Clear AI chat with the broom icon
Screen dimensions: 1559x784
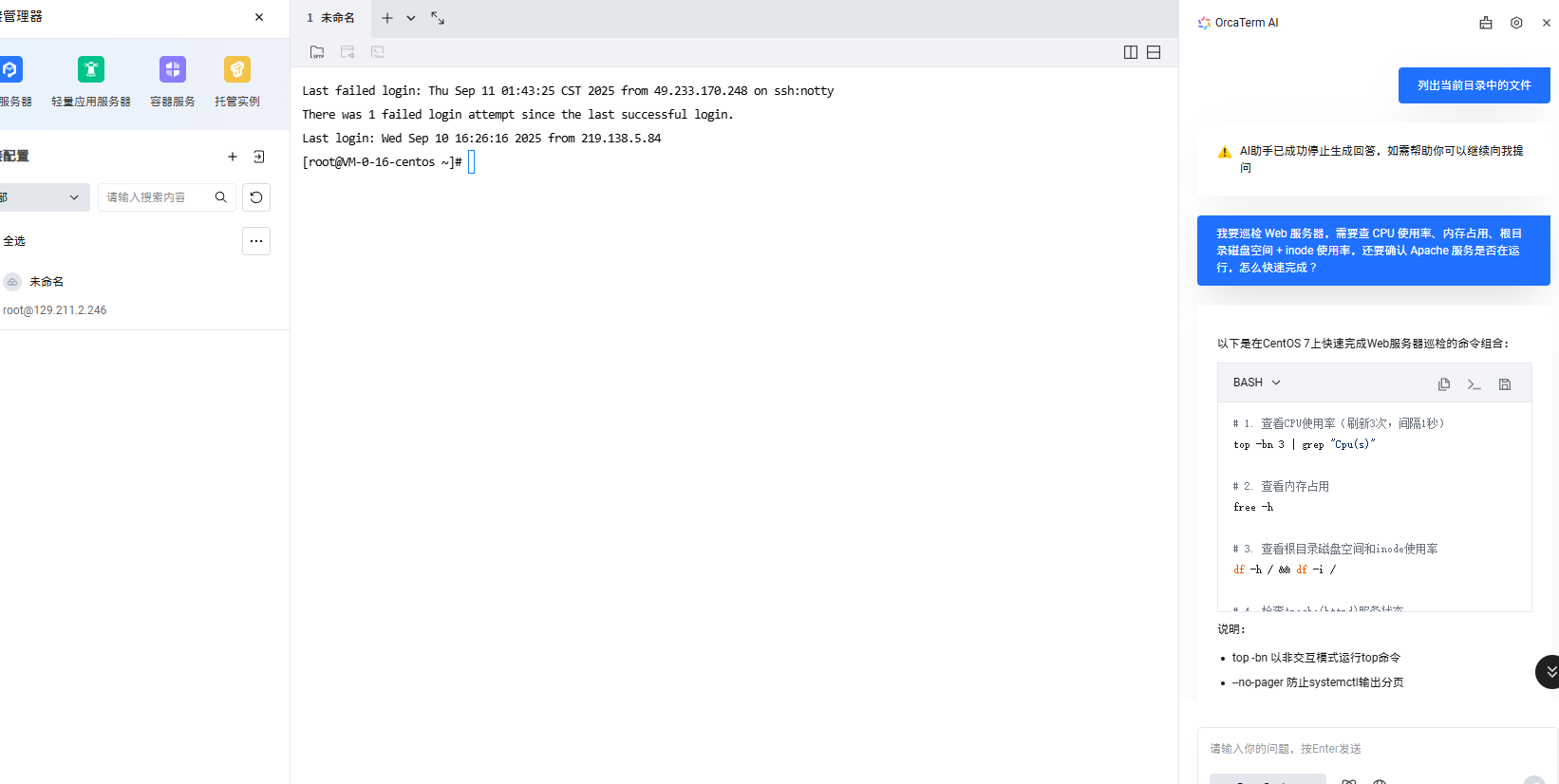[1486, 23]
